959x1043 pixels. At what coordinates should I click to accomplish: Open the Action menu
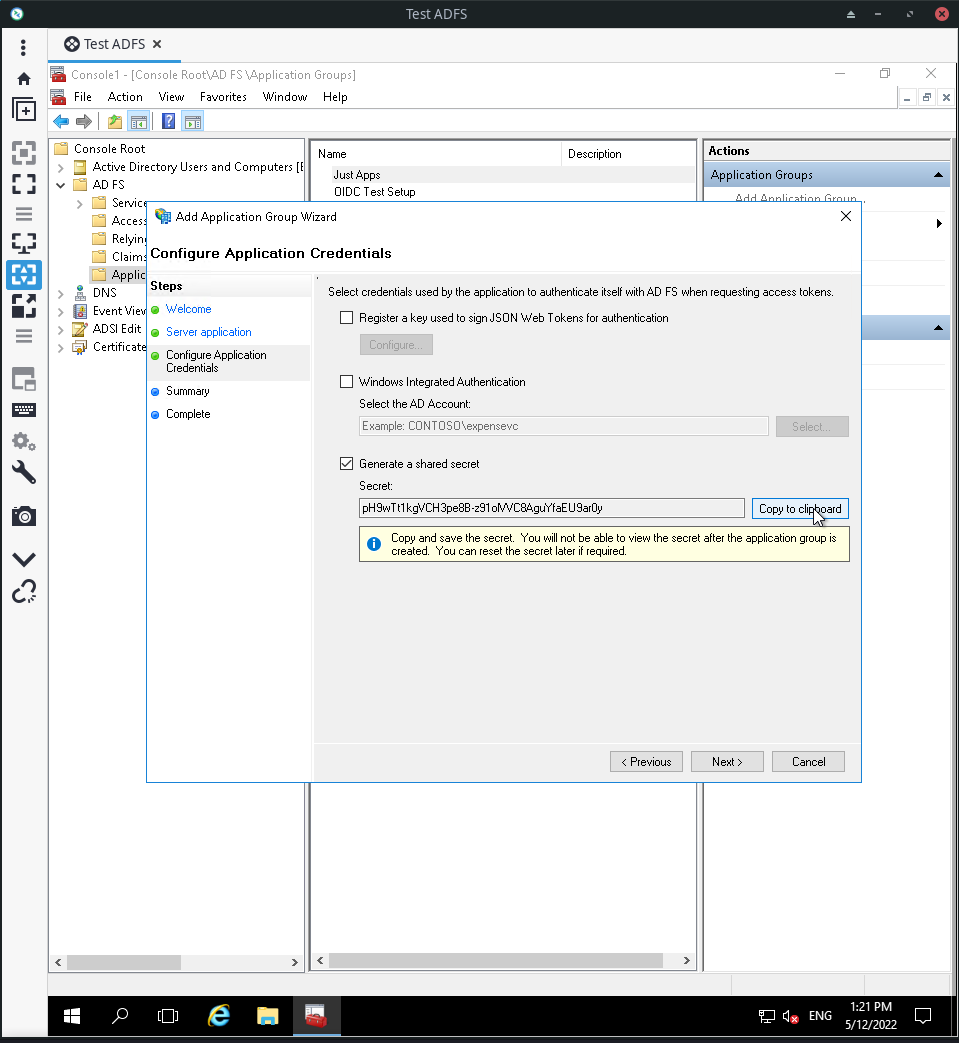[125, 97]
